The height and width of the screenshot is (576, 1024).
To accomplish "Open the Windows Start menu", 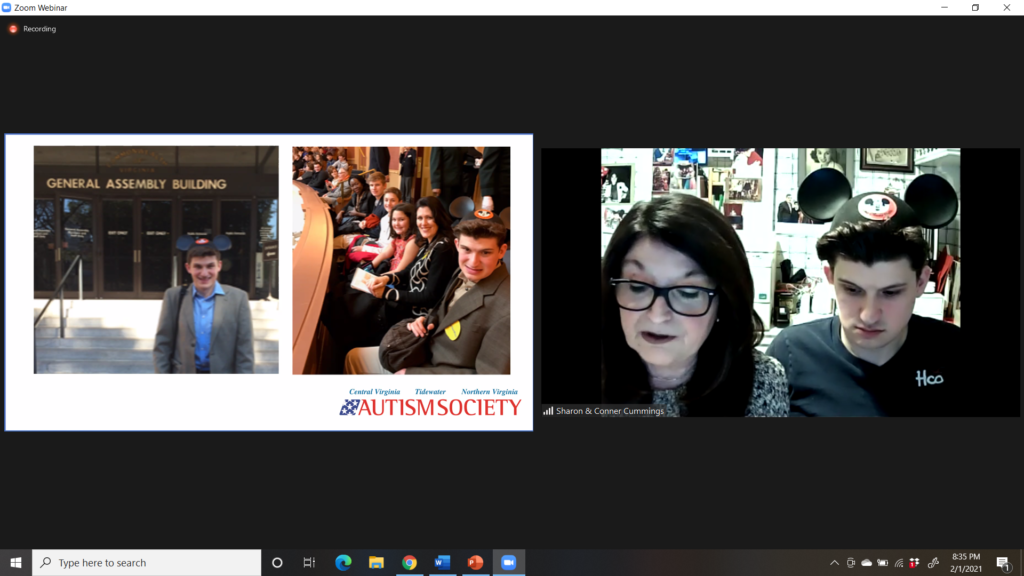I will [16, 562].
